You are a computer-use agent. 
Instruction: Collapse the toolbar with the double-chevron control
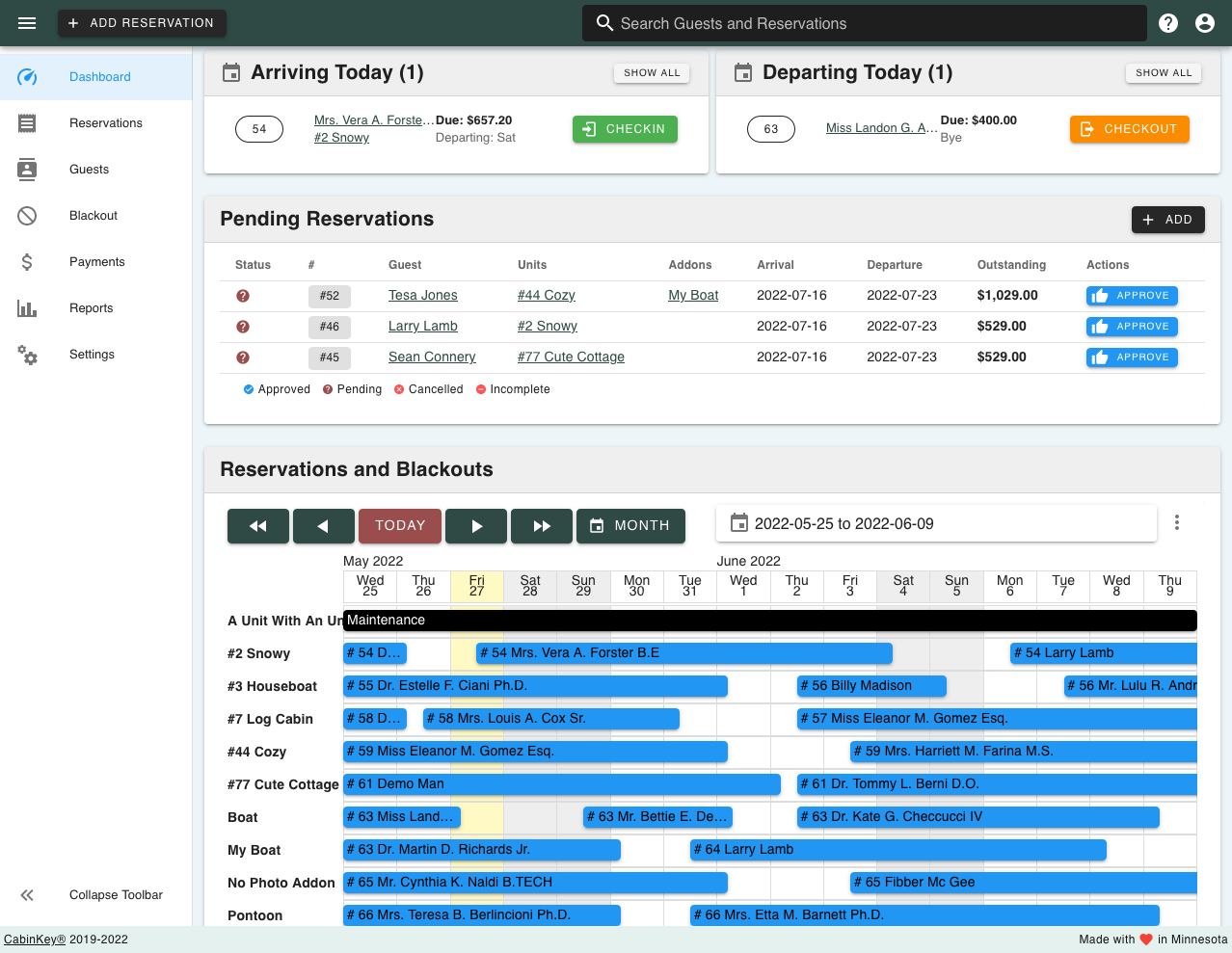(x=27, y=895)
